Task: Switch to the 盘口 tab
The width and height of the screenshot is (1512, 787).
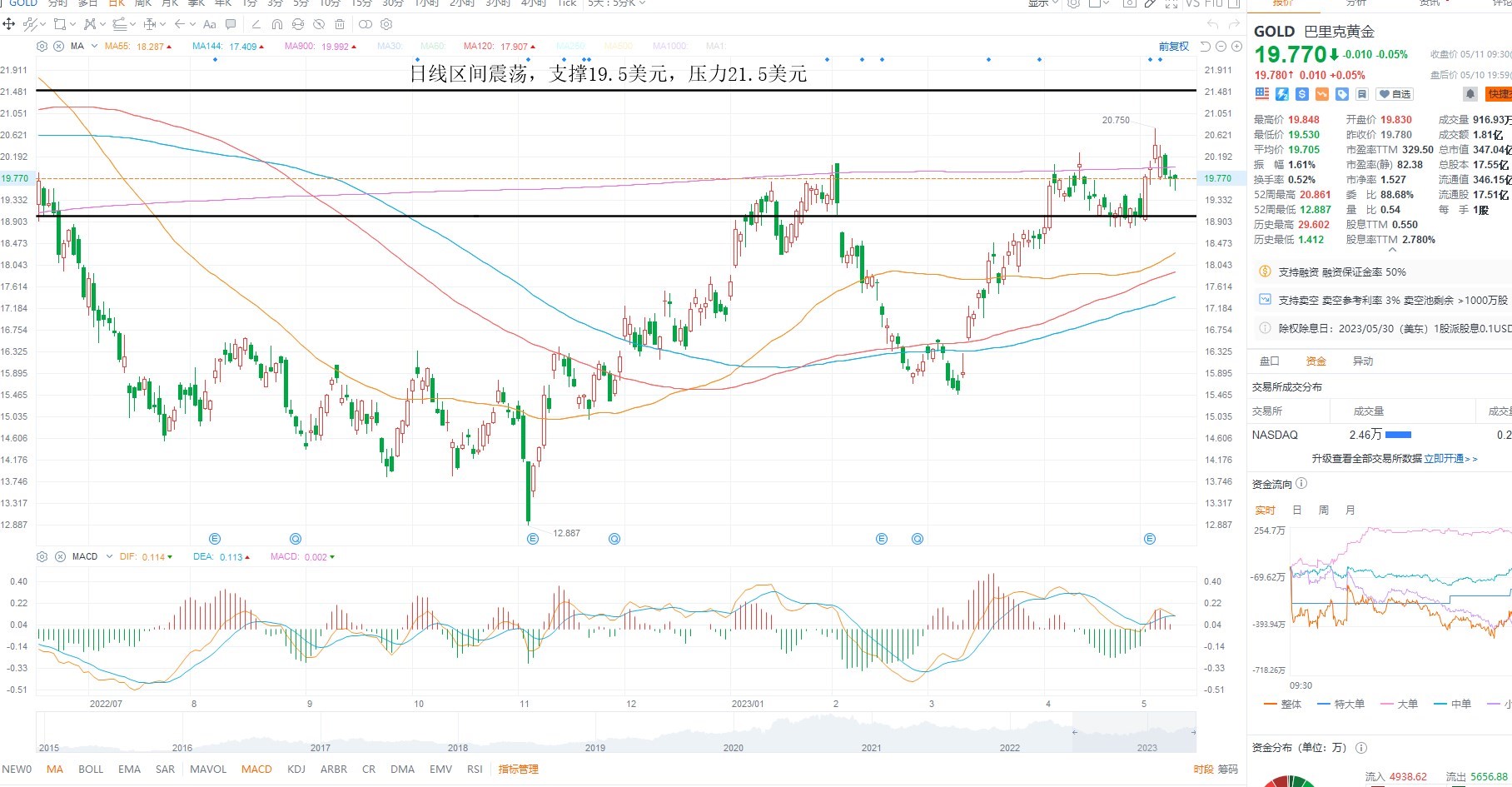Action: (1269, 361)
